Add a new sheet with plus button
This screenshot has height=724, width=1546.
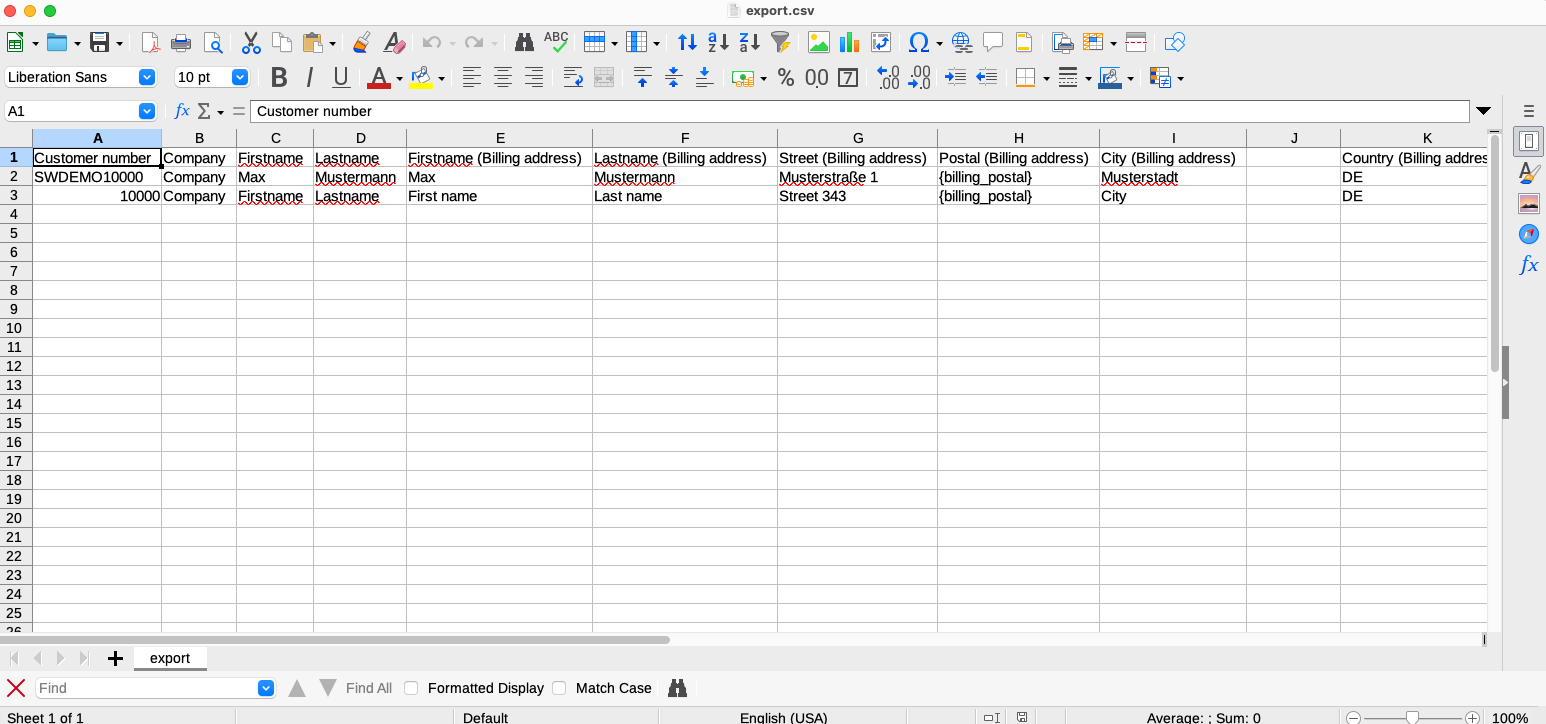click(115, 658)
